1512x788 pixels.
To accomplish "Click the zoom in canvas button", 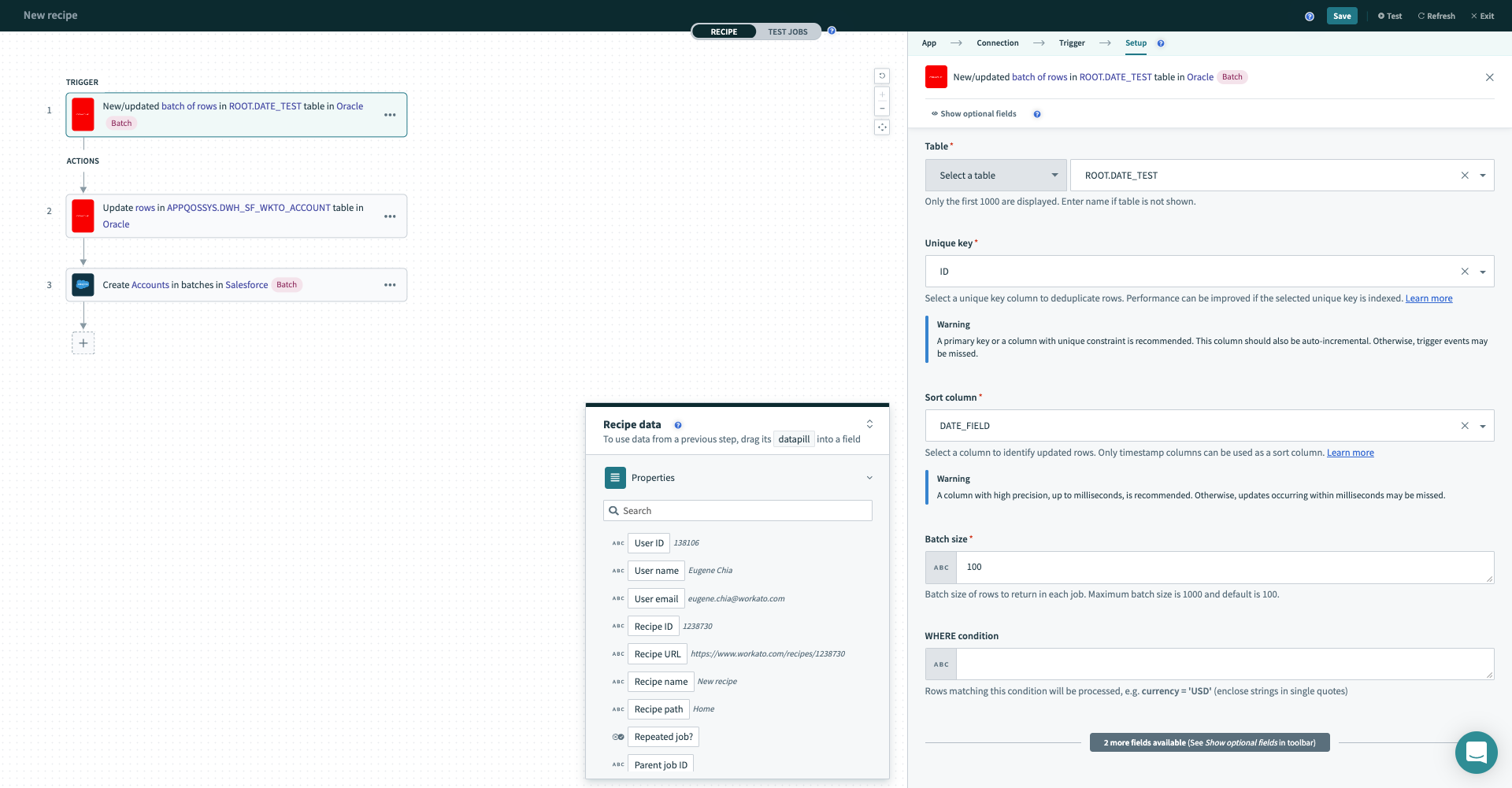I will (882, 95).
